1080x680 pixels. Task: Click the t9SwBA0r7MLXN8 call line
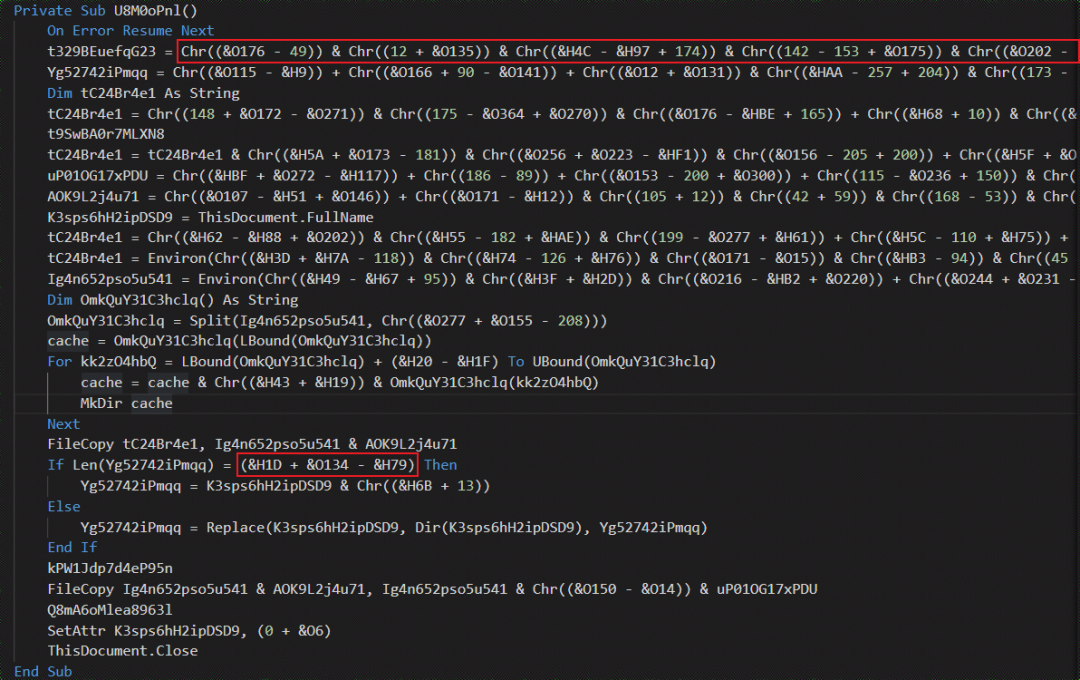click(105, 134)
